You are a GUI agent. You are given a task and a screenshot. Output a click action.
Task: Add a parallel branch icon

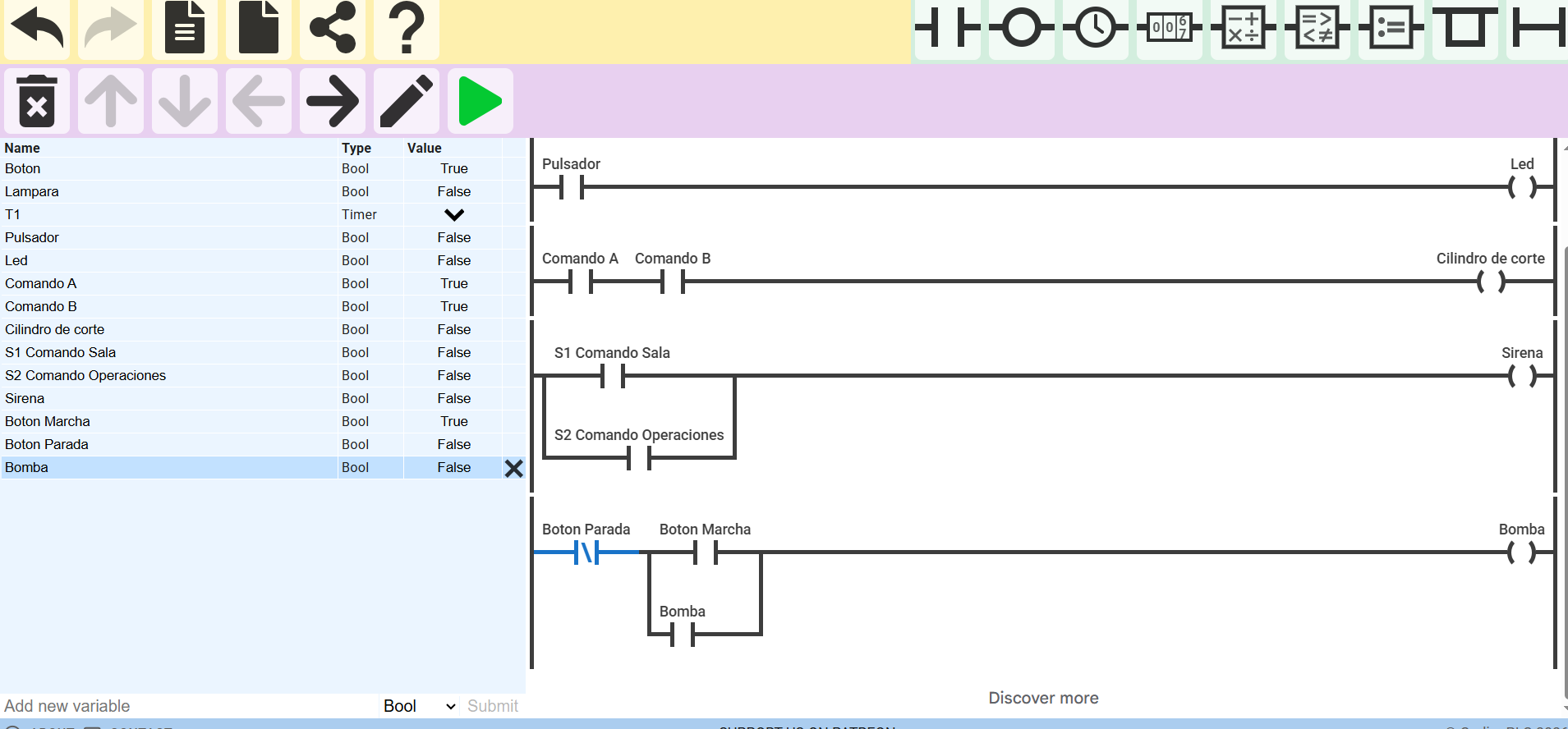(1465, 28)
